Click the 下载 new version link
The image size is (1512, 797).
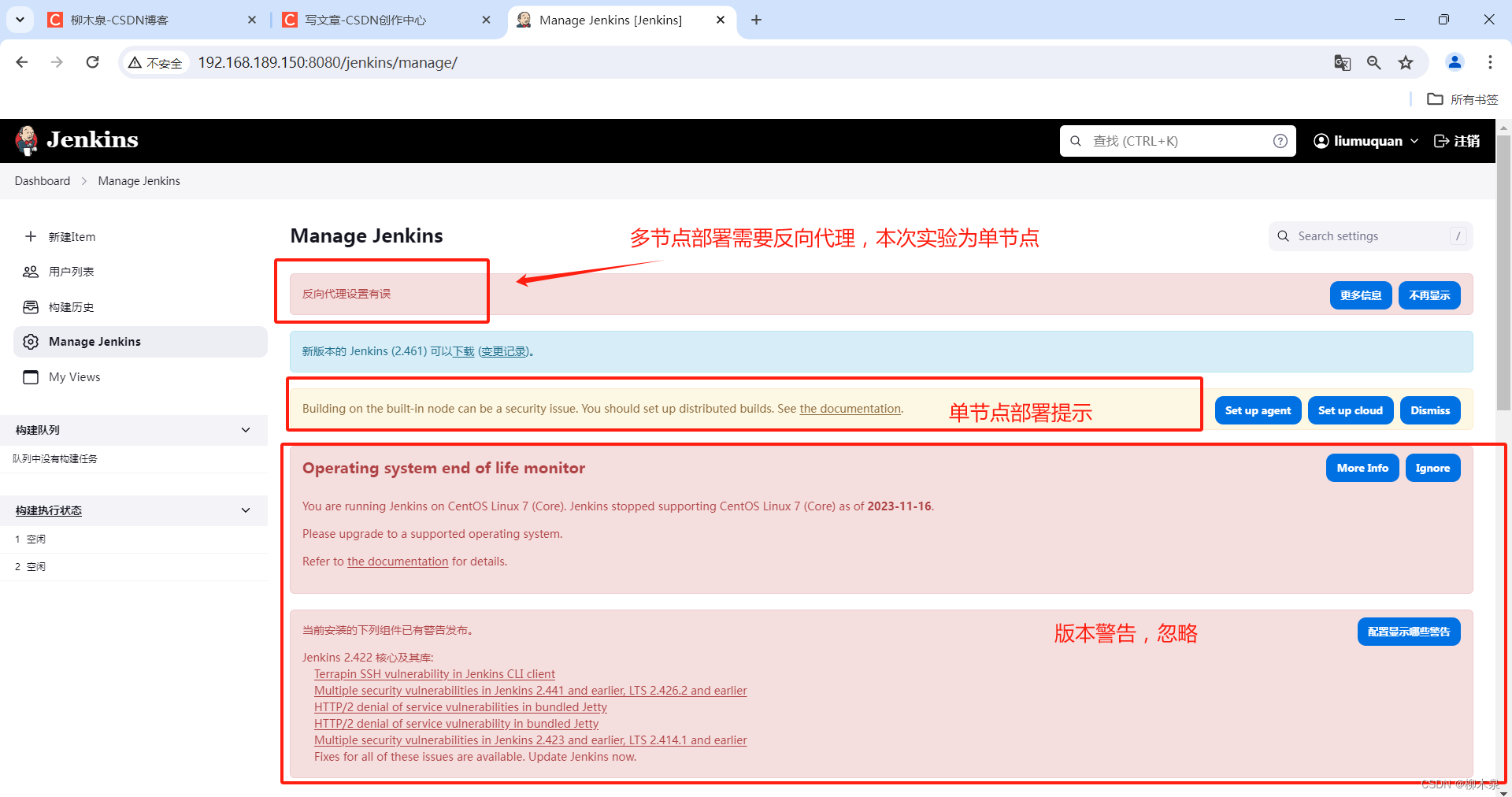(463, 351)
